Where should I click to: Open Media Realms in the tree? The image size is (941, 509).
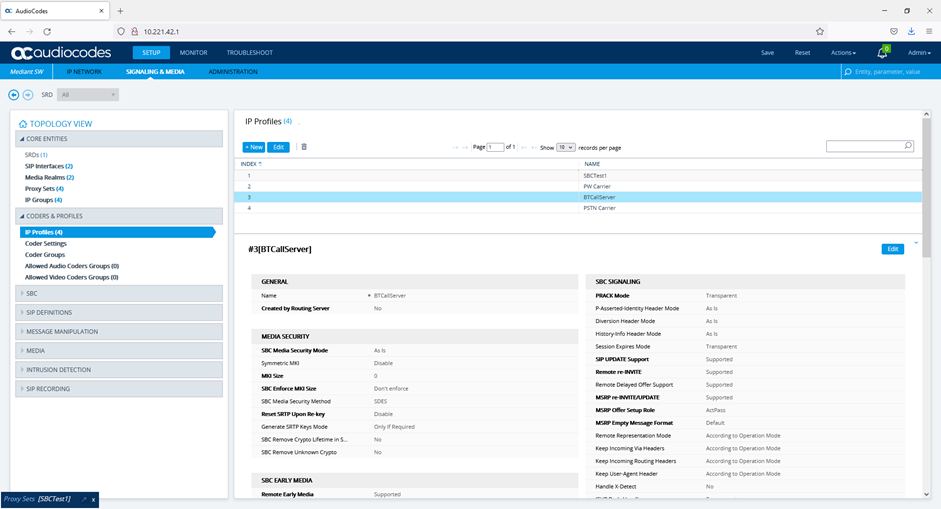click(x=49, y=178)
